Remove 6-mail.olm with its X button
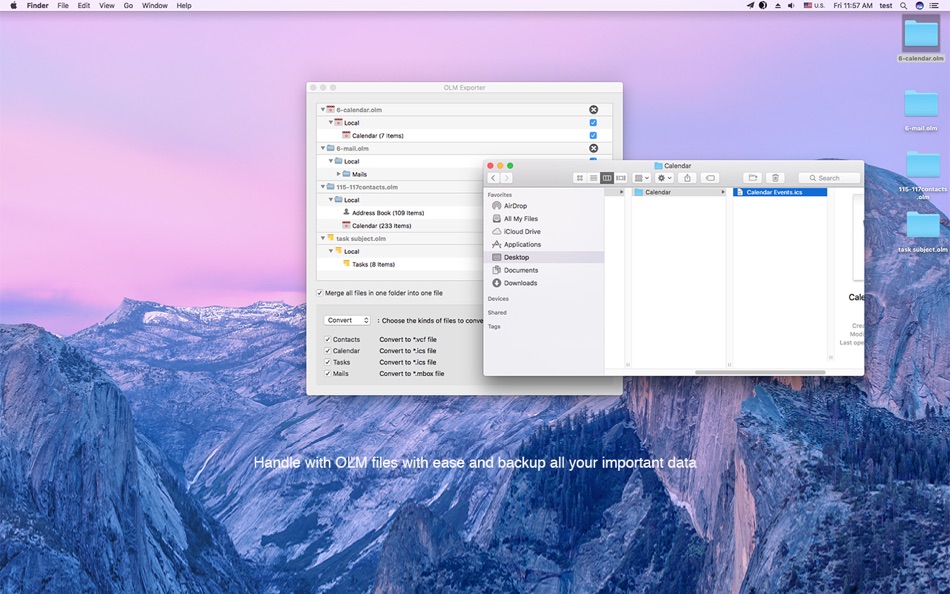 tap(593, 148)
